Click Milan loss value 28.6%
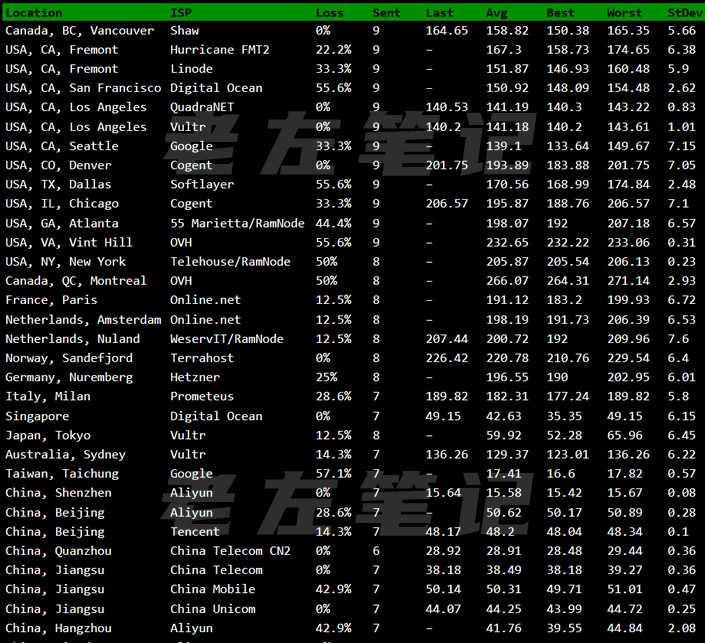This screenshot has height=643, width=705. click(x=334, y=396)
